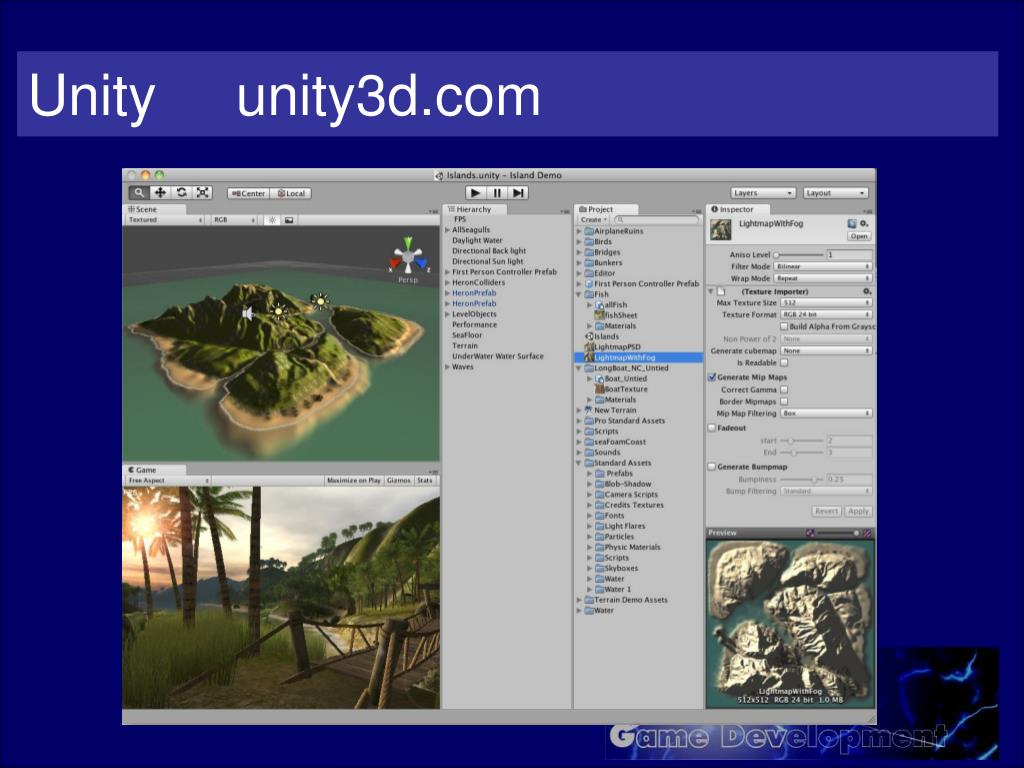Click the Apply button in Inspector

pos(858,511)
